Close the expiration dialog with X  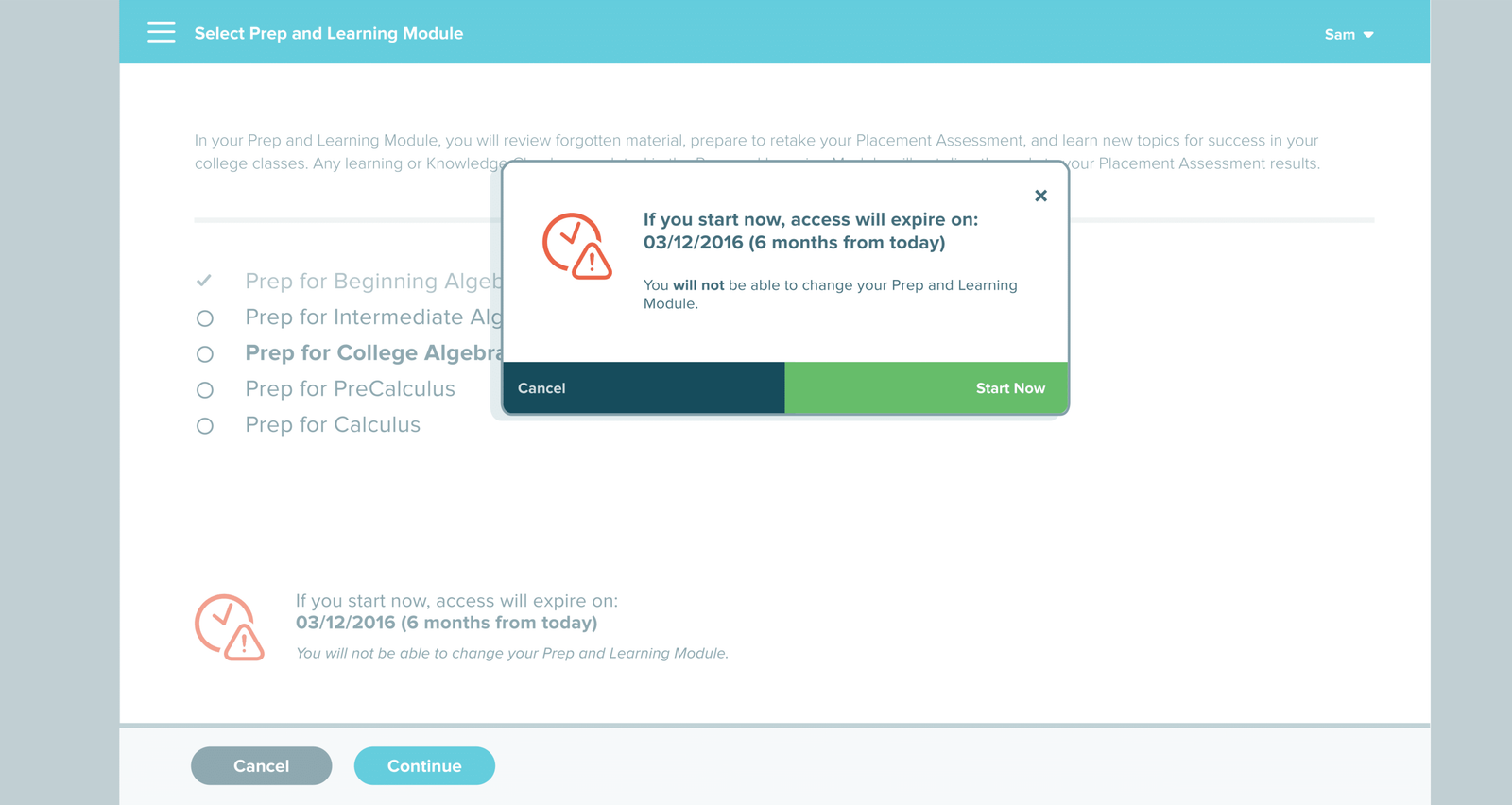[1040, 196]
